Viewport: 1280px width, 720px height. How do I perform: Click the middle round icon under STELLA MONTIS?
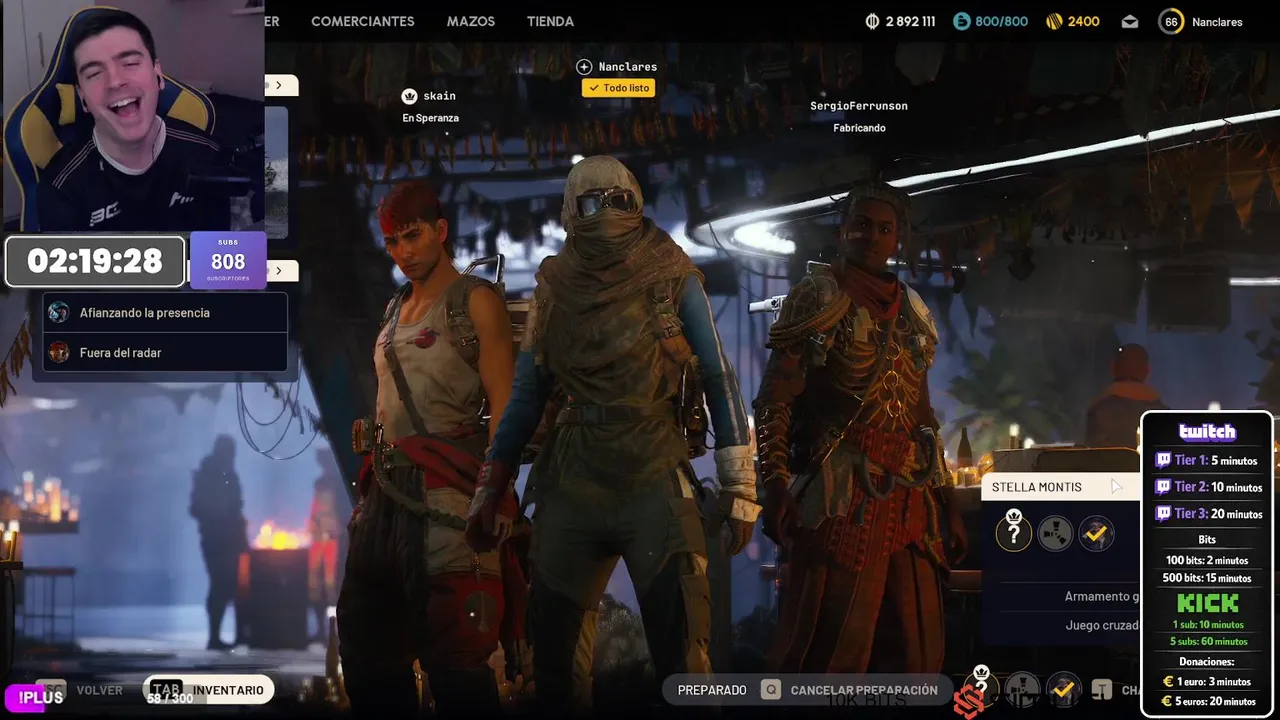tap(1055, 534)
